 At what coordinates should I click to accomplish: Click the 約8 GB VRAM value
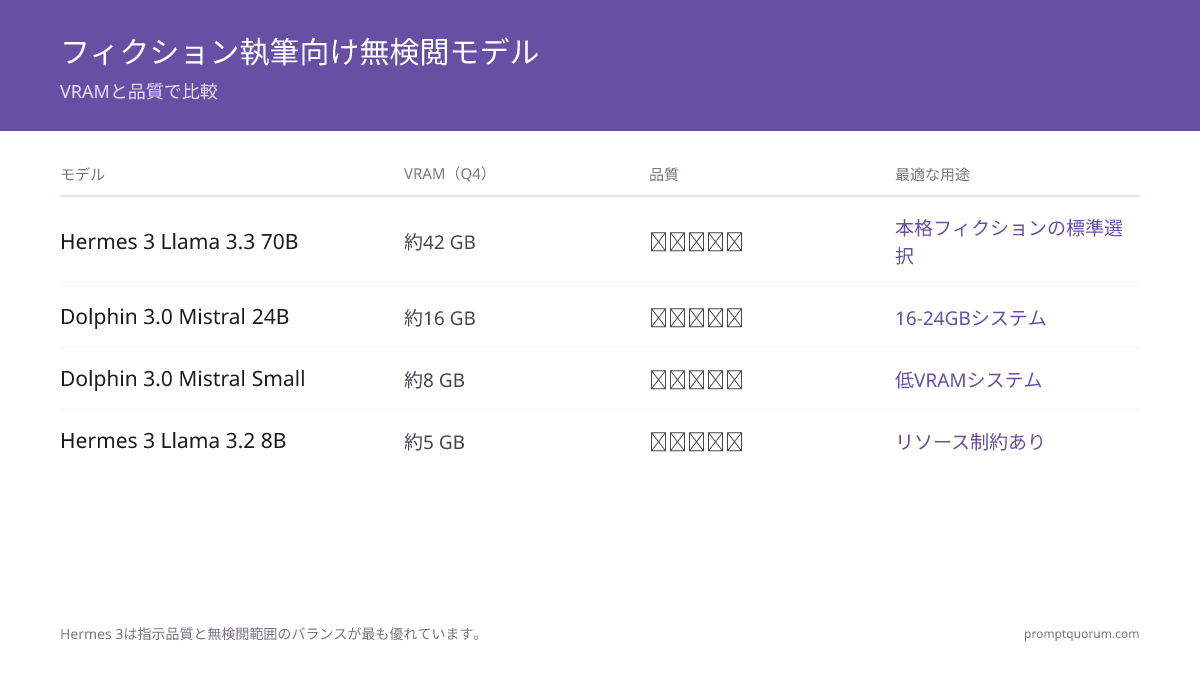[x=434, y=380]
